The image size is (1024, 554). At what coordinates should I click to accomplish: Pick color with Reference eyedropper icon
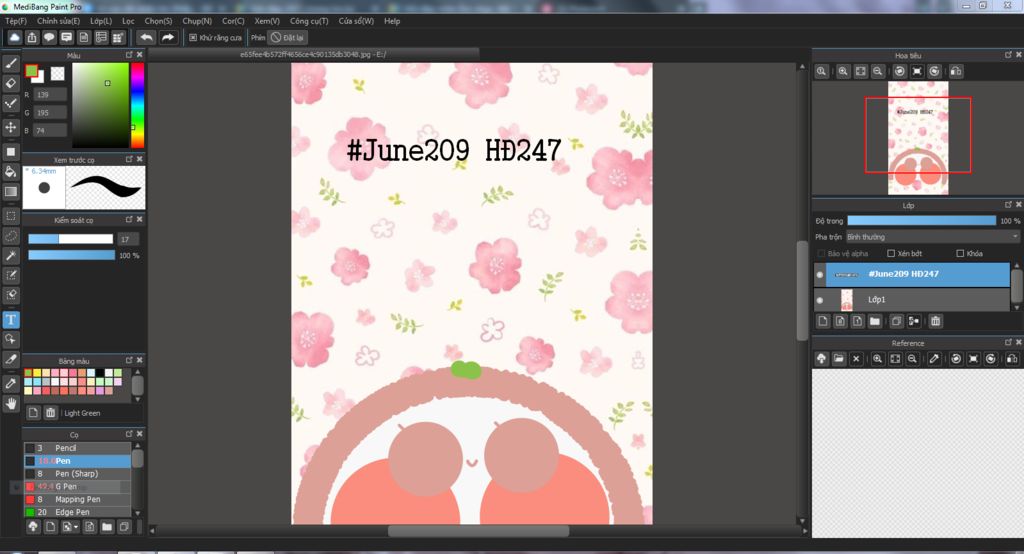(x=935, y=359)
